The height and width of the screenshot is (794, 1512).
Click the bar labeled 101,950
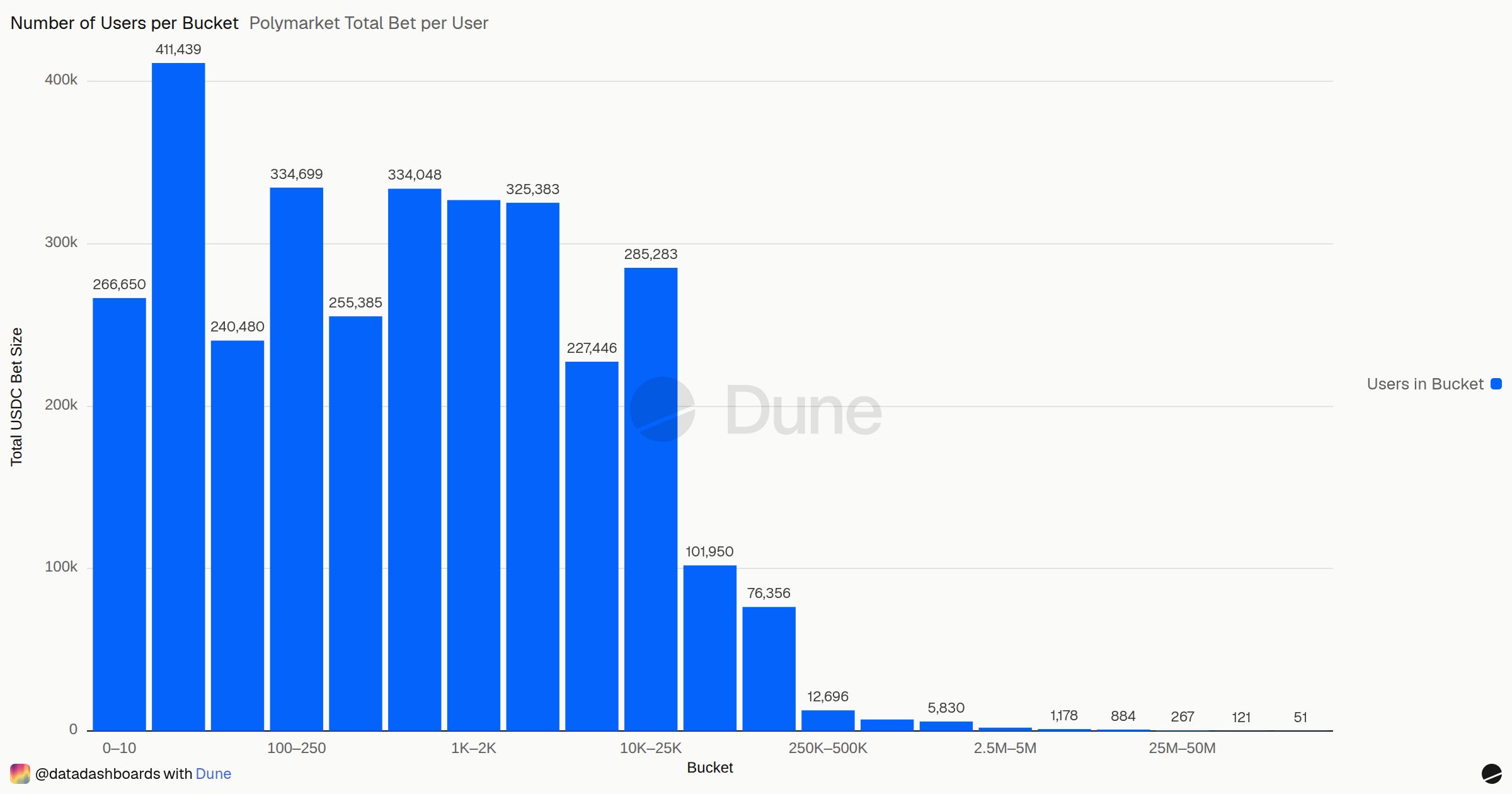[x=710, y=648]
